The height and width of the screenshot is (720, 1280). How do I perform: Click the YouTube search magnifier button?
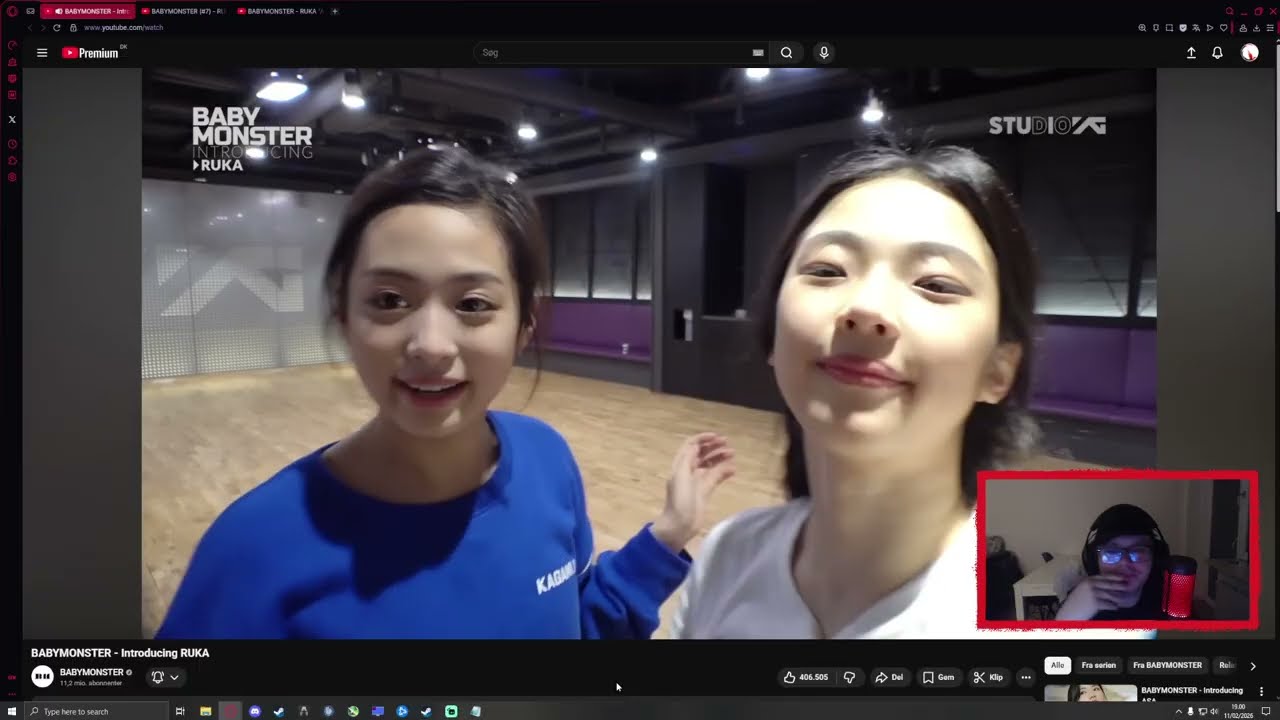(787, 53)
